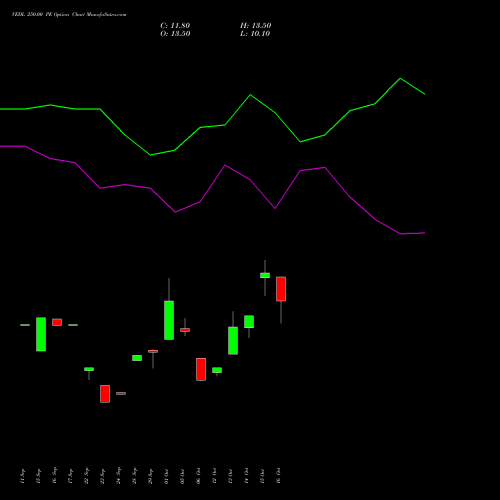Click the green candle above 15 Sep
Screen dimensions: 500x500
[x=41, y=334]
